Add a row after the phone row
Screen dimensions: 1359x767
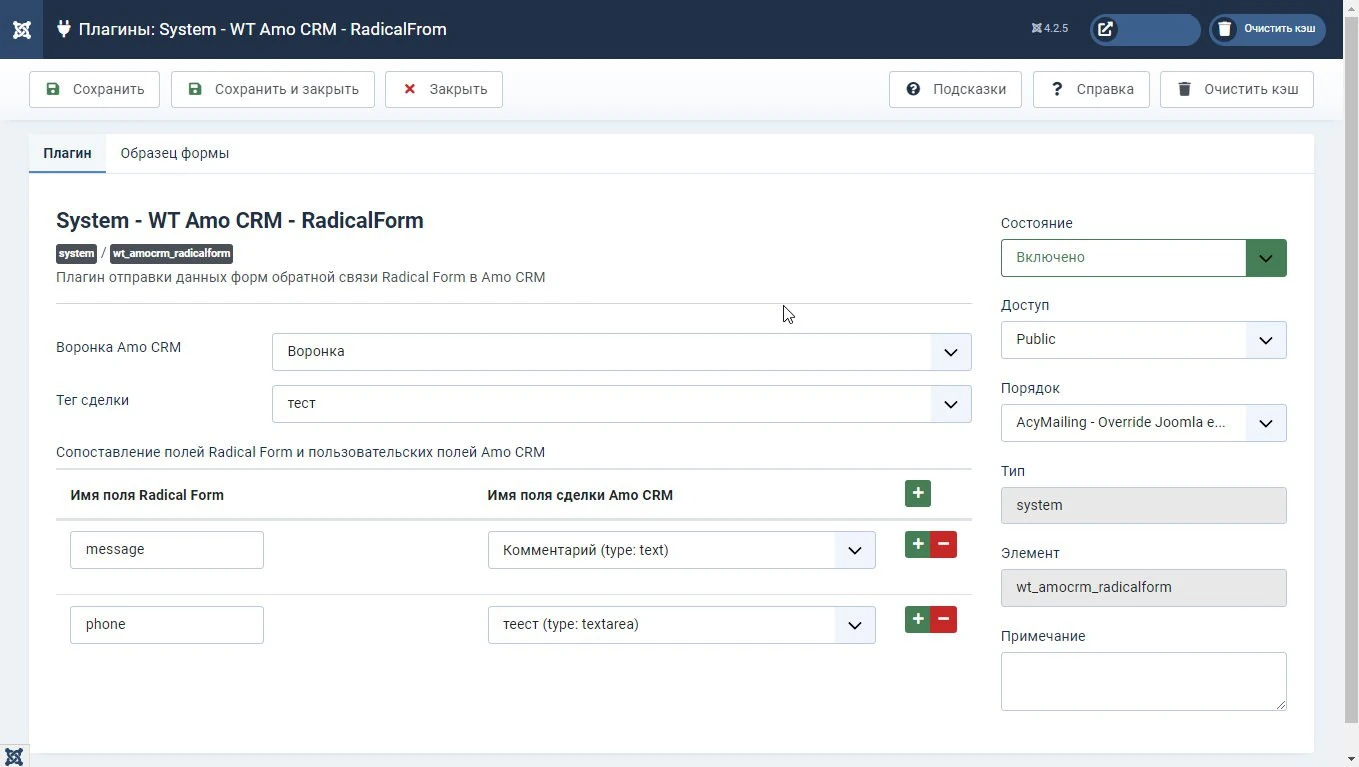[917, 619]
